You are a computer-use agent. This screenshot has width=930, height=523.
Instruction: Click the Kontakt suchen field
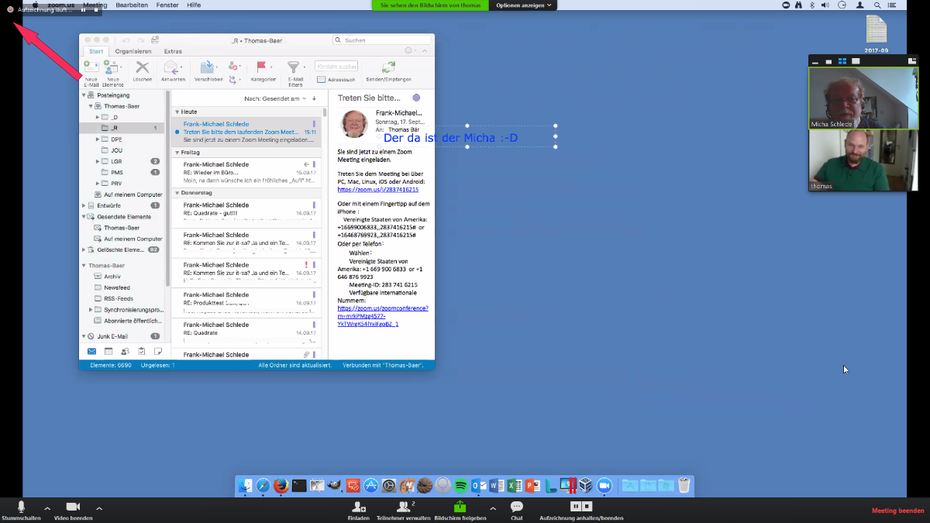(336, 66)
